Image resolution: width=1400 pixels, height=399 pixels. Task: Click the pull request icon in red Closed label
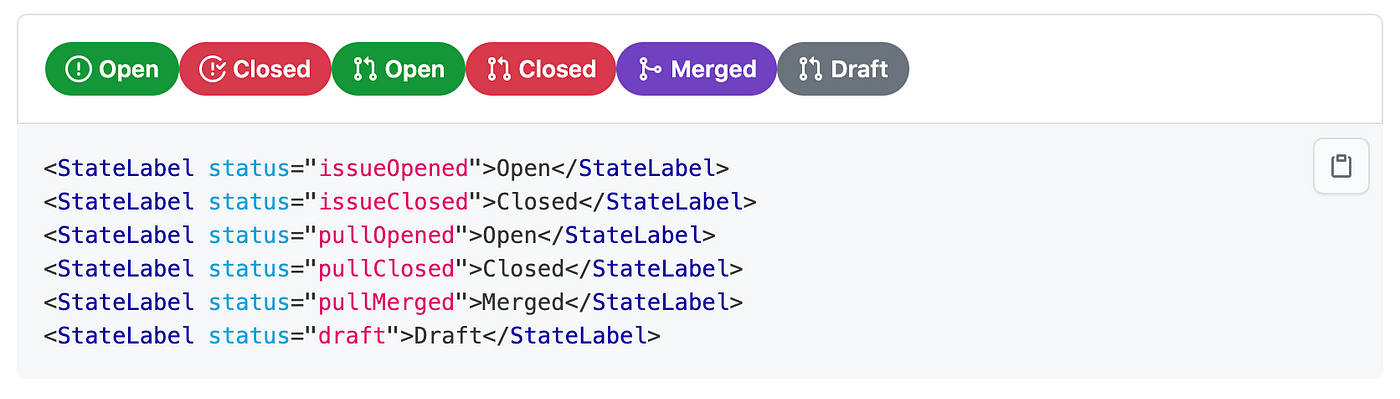[498, 69]
